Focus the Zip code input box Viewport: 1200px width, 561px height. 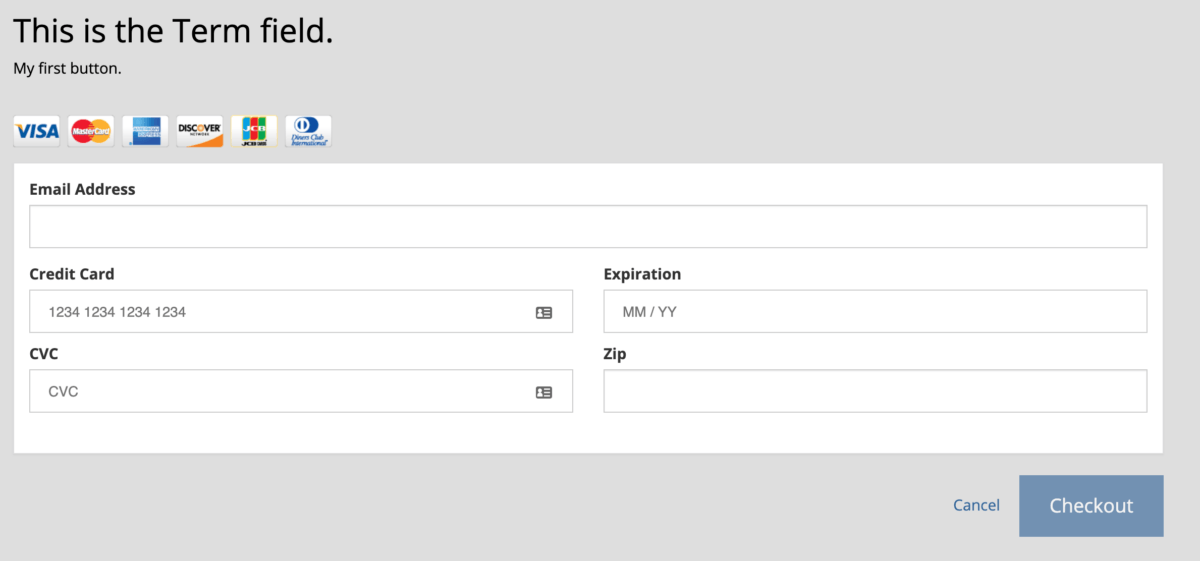(875, 392)
